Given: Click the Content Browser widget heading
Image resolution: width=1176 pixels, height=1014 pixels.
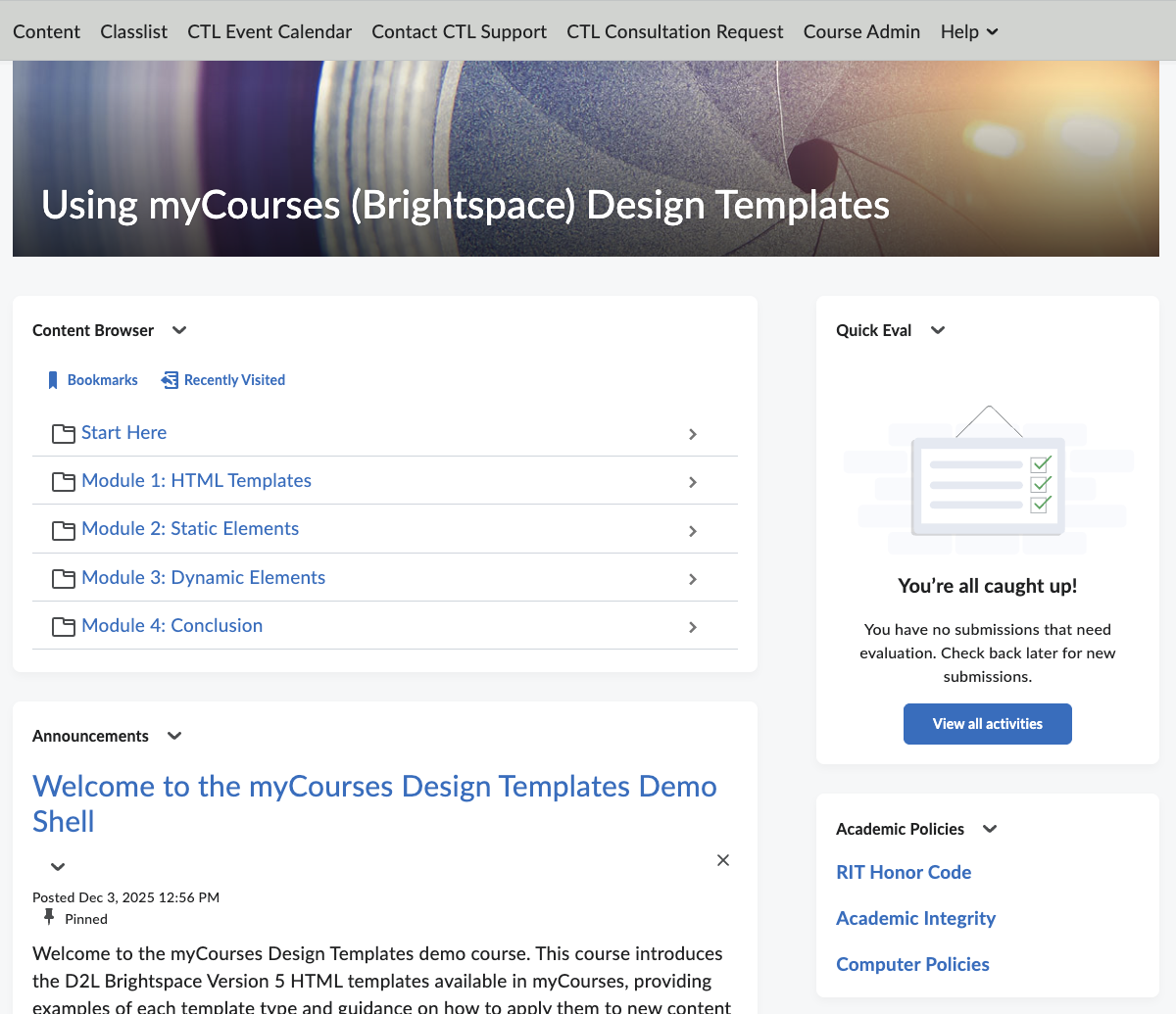Looking at the screenshot, I should click(93, 330).
